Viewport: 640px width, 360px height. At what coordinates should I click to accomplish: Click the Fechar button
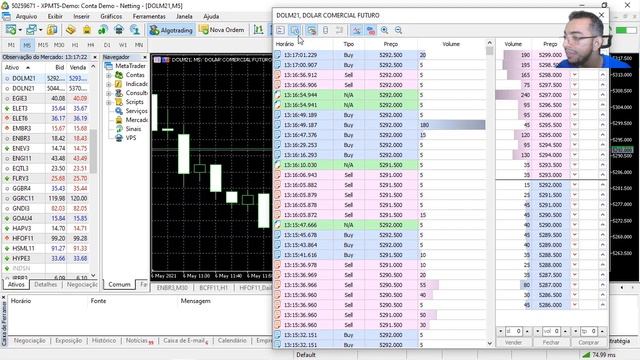point(551,342)
